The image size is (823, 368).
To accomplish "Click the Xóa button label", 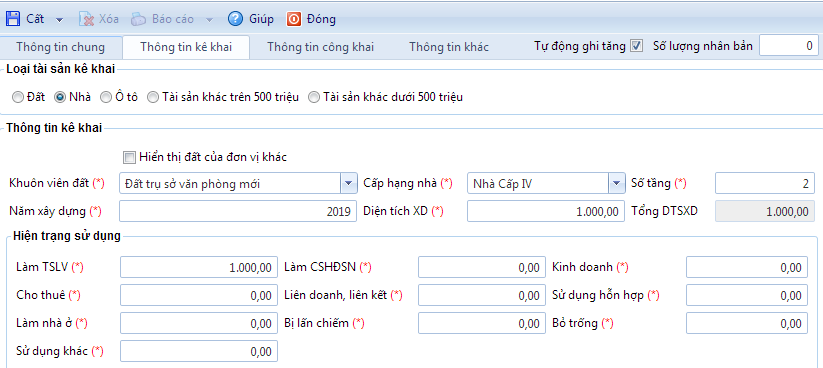I will pos(109,19).
